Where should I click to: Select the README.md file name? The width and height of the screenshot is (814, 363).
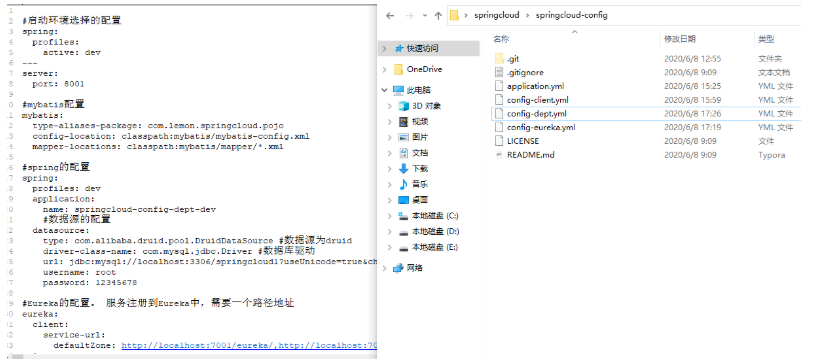coord(531,155)
